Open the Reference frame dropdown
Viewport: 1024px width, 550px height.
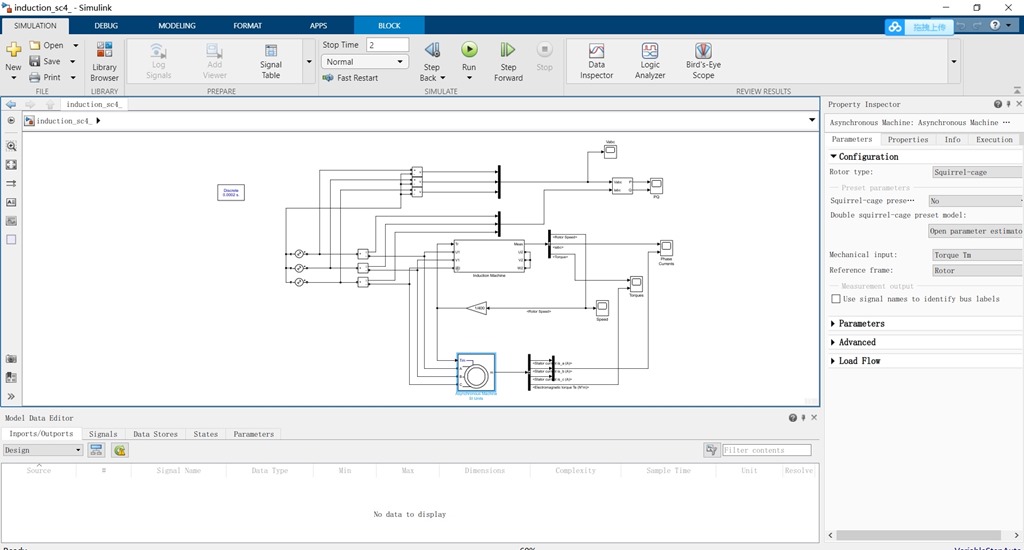[x=977, y=270]
